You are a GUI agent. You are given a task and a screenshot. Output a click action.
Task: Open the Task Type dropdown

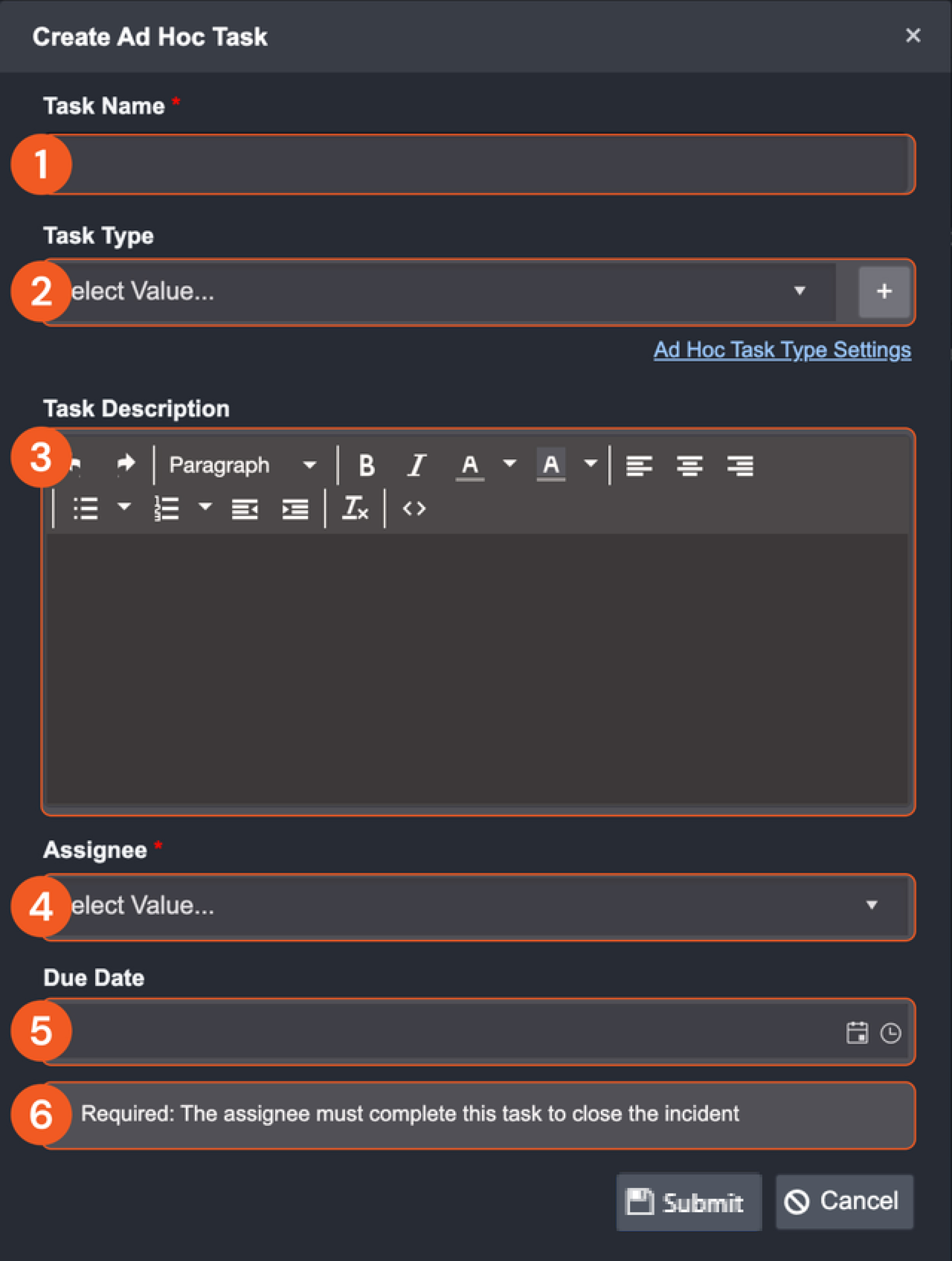pyautogui.click(x=800, y=291)
